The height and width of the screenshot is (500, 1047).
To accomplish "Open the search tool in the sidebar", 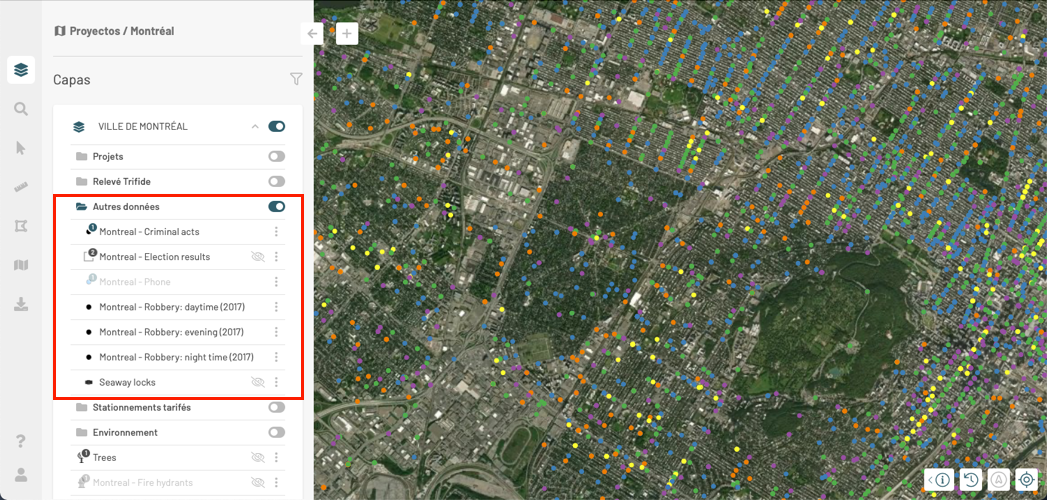I will 20,109.
